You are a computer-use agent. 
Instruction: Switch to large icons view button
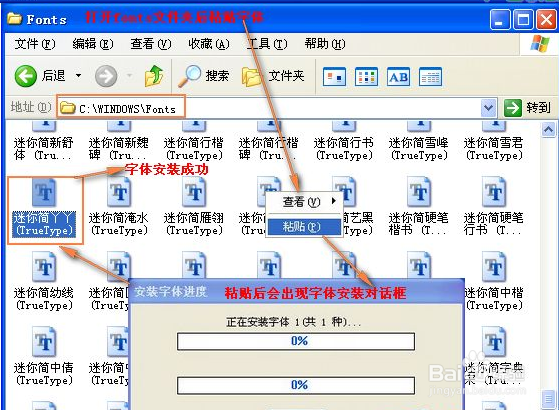click(x=334, y=76)
